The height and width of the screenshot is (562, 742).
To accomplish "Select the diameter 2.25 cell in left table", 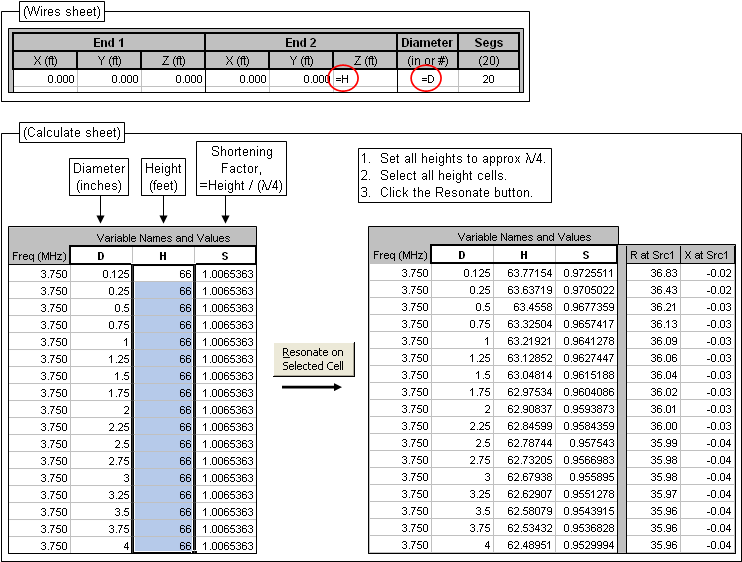I will tap(101, 426).
